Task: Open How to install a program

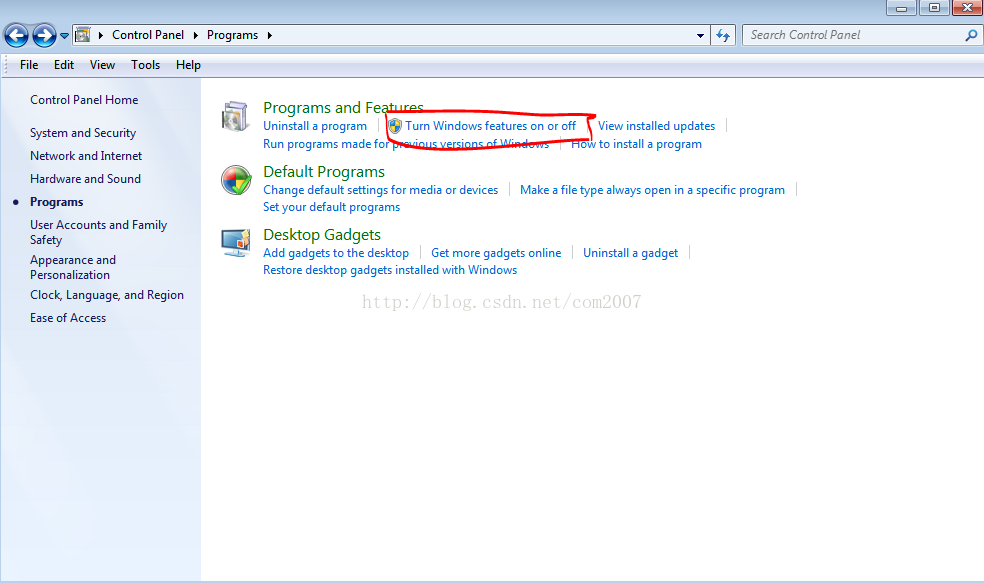Action: (x=636, y=144)
